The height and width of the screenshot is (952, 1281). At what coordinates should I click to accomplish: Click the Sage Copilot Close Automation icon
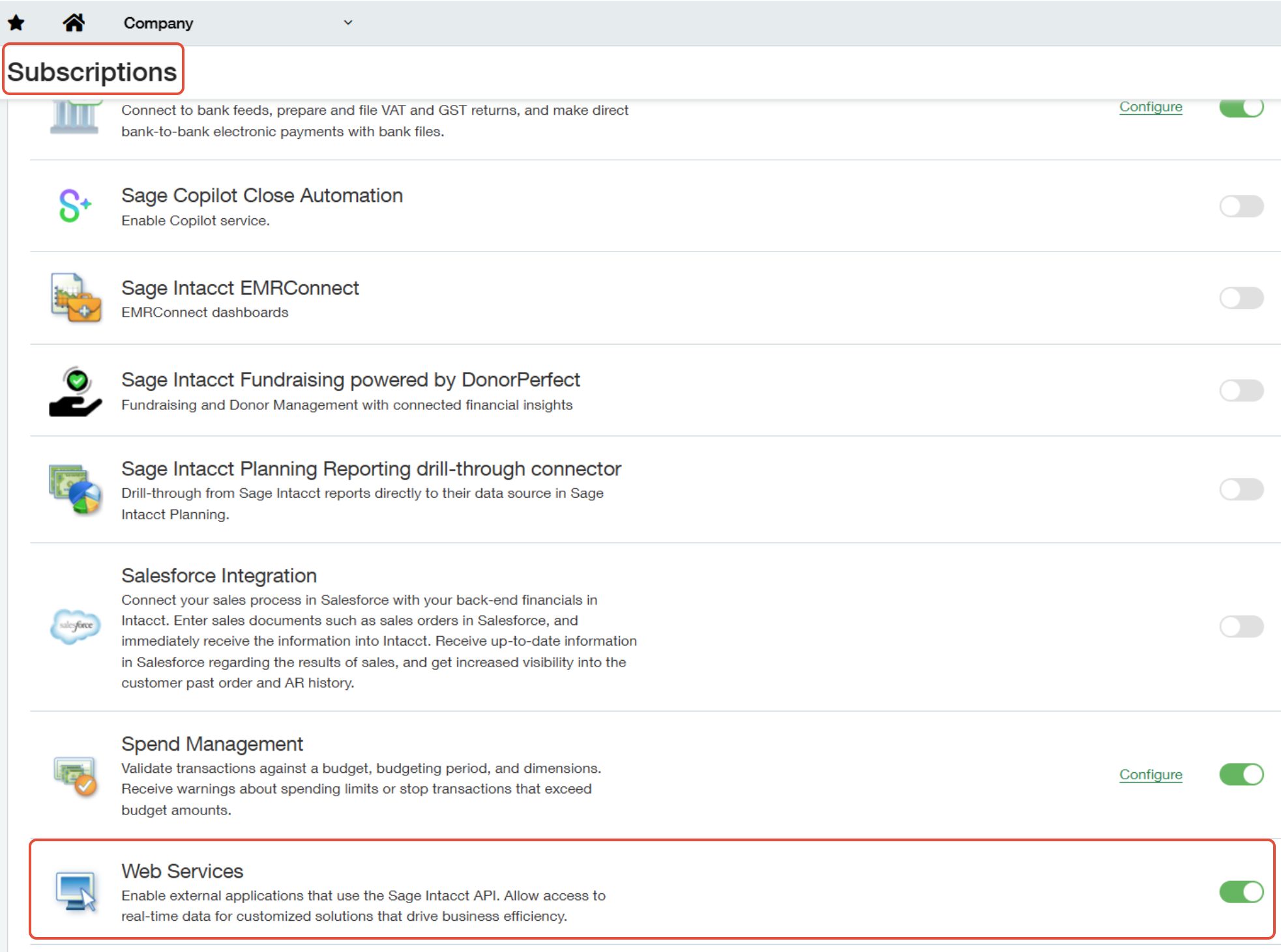[x=75, y=206]
